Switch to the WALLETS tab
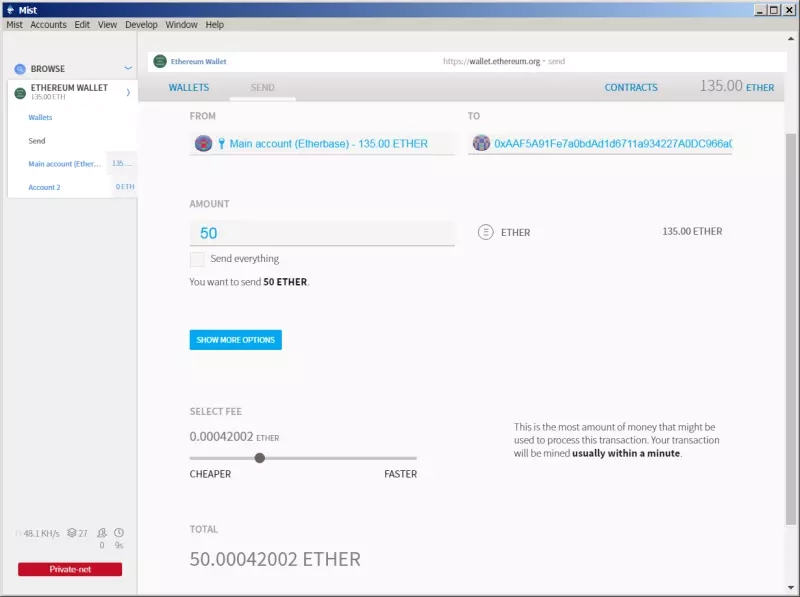Image resolution: width=800 pixels, height=597 pixels. [189, 88]
